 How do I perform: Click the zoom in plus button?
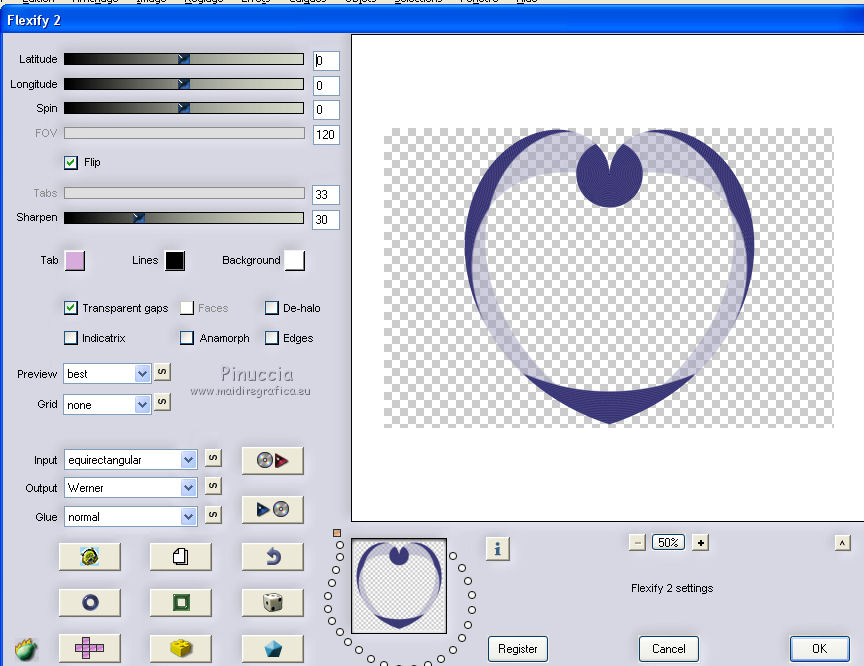coord(700,543)
